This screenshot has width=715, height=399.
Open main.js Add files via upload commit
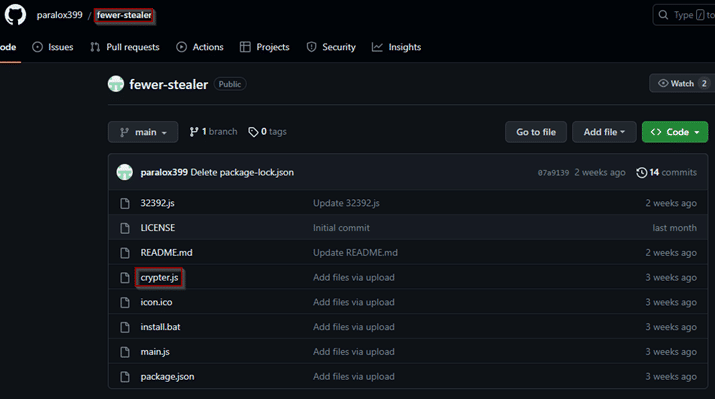[x=354, y=352]
